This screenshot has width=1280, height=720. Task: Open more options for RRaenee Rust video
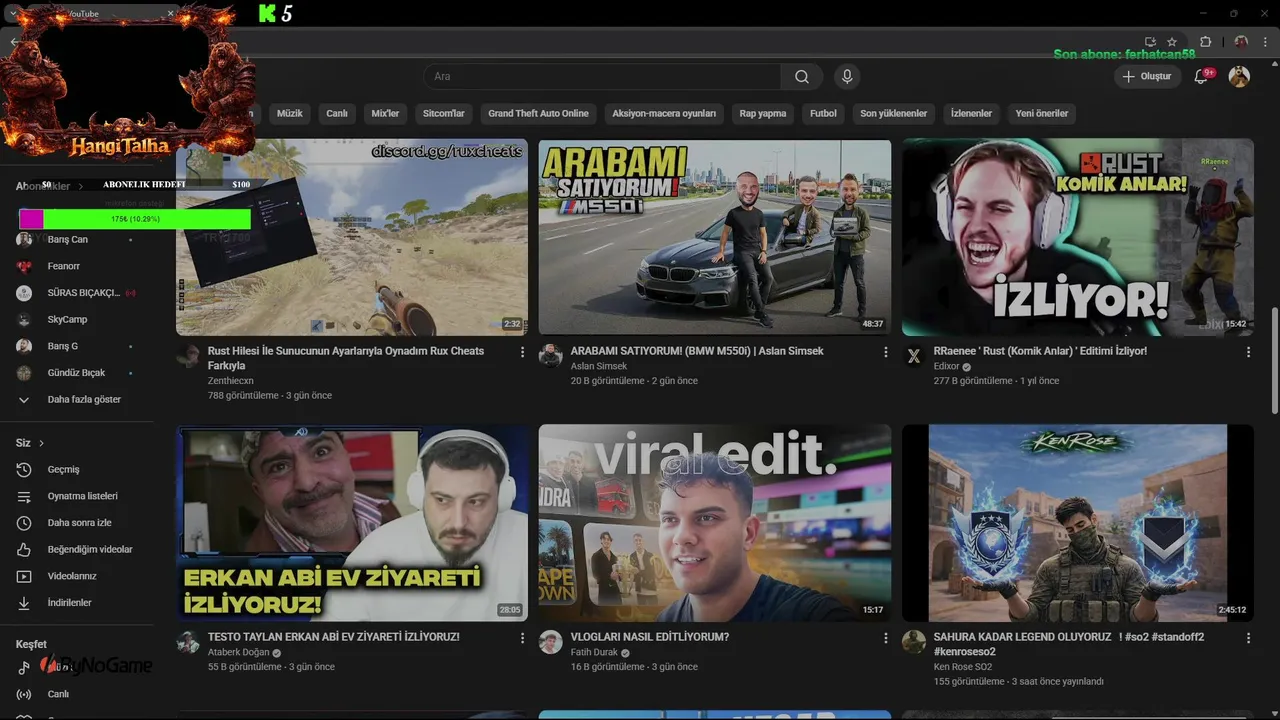pyautogui.click(x=1248, y=352)
